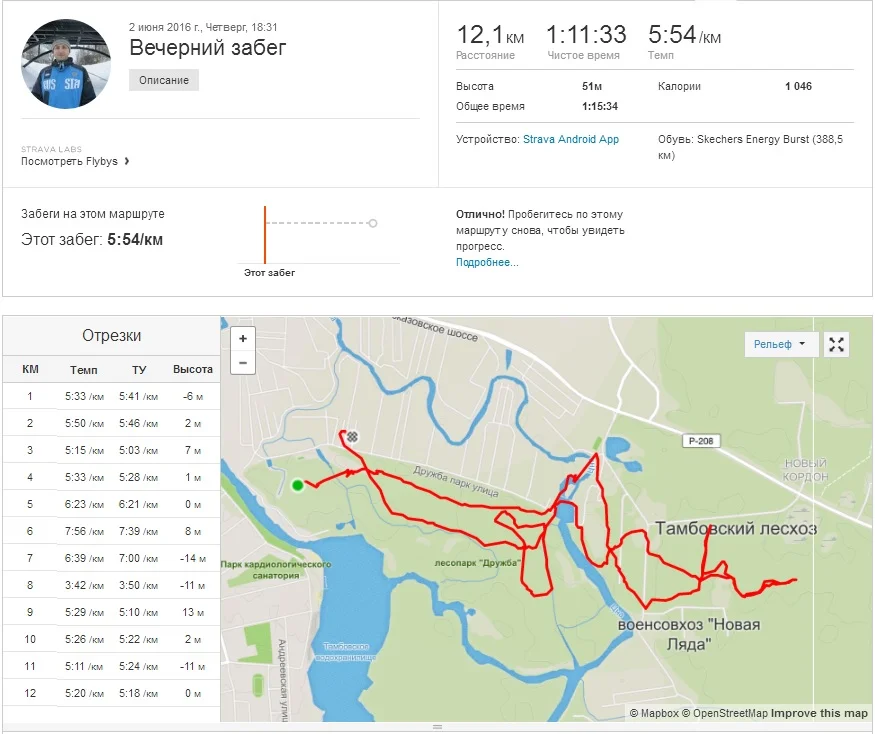875x734 pixels.
Task: Click the map zoom out minus button
Action: coord(243,361)
